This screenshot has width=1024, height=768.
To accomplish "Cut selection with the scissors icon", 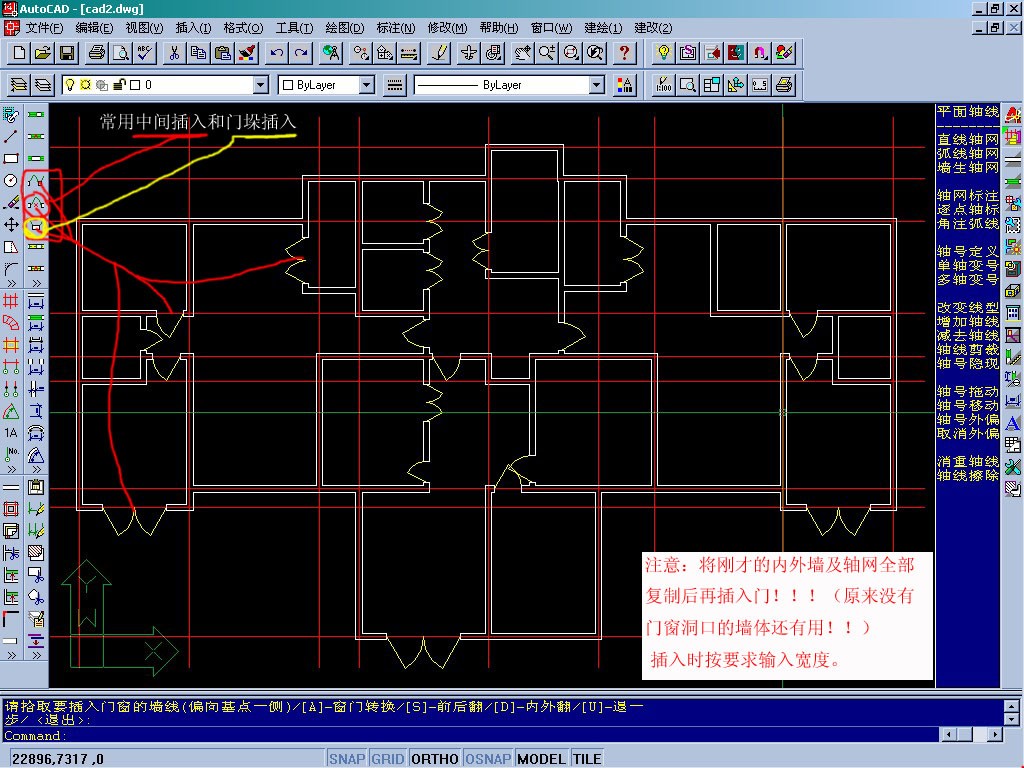I will [x=174, y=53].
